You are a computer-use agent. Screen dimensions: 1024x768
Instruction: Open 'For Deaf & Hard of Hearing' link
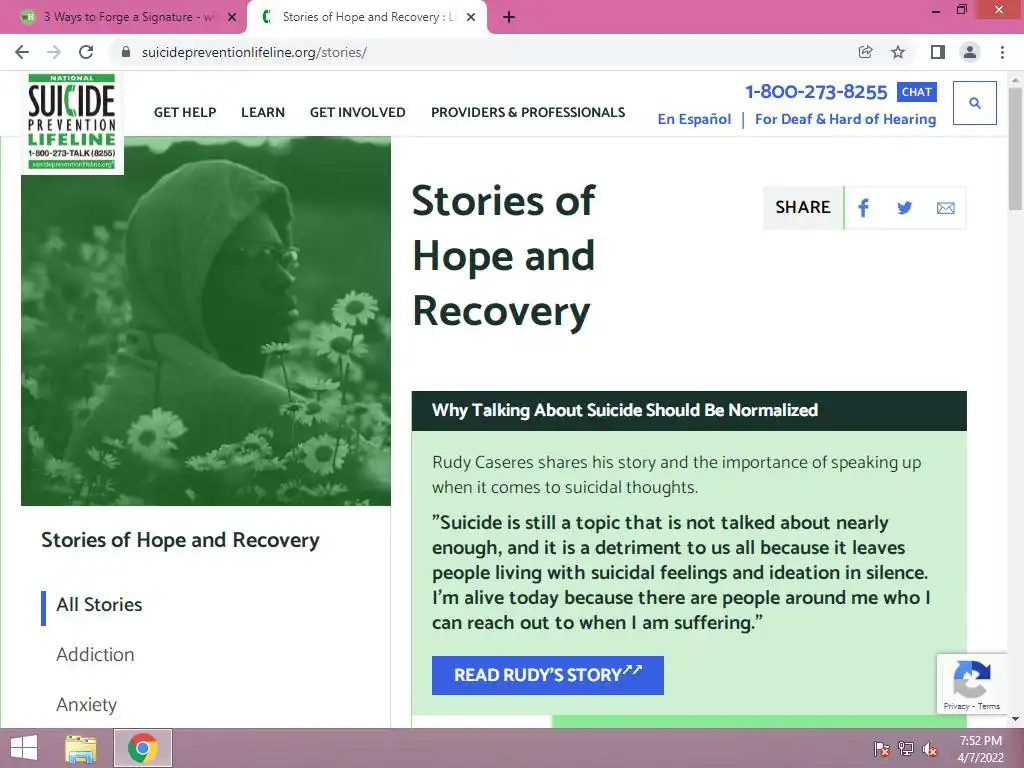tap(845, 119)
